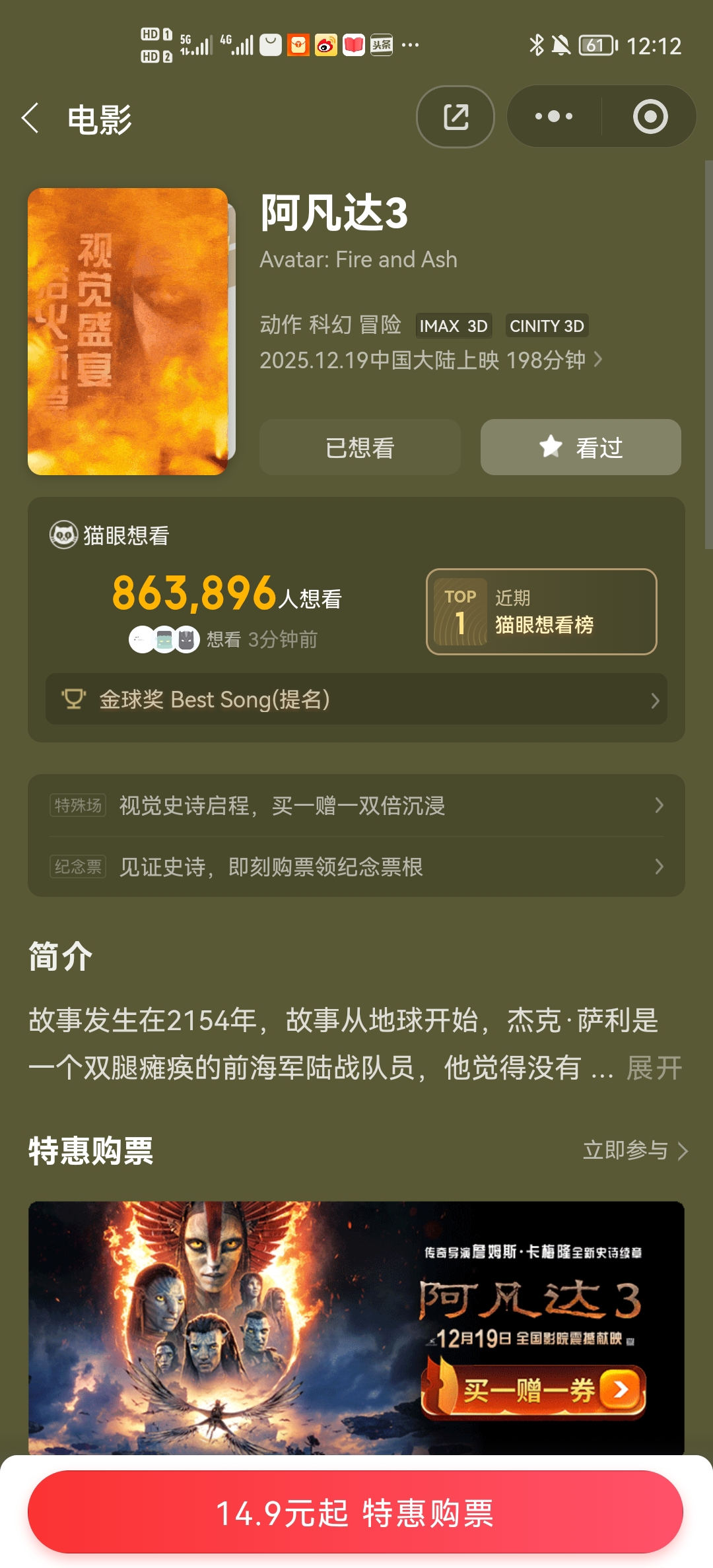Tap the back arrow beside 电影

[x=30, y=118]
